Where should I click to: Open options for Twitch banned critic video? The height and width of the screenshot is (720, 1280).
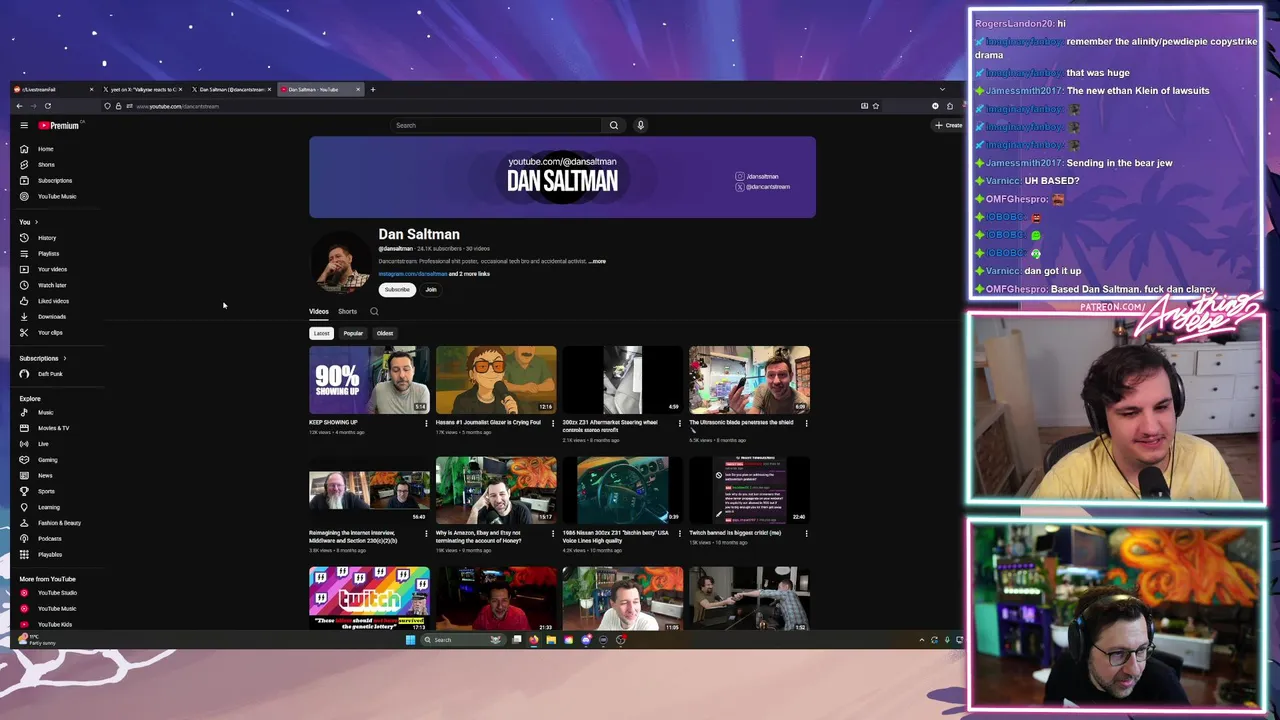pos(806,533)
